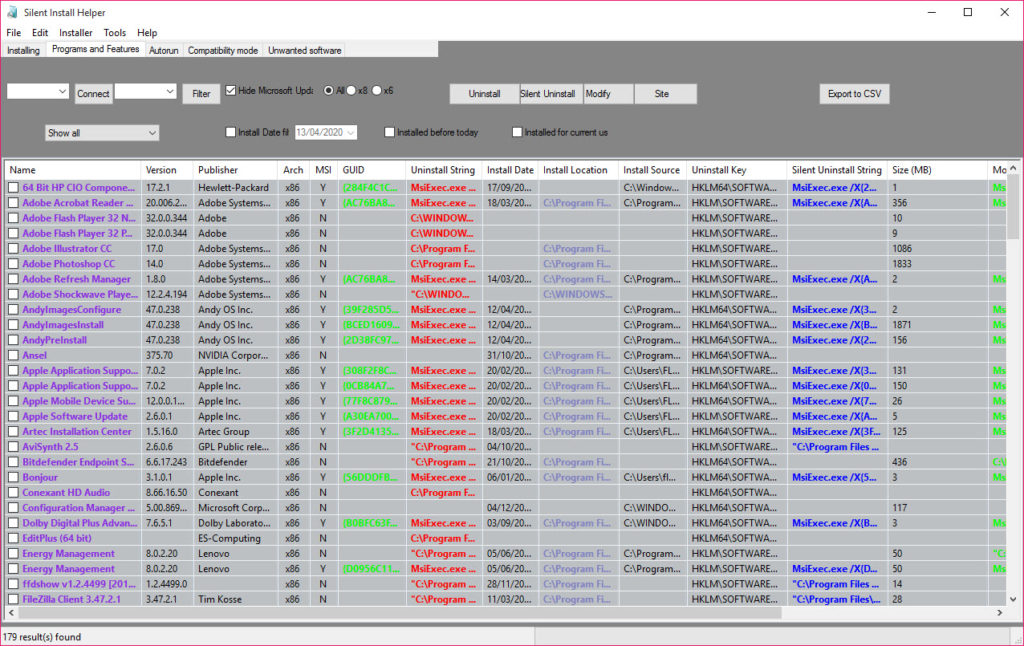Sort by the Install Date column header
The image size is (1024, 646).
[510, 170]
